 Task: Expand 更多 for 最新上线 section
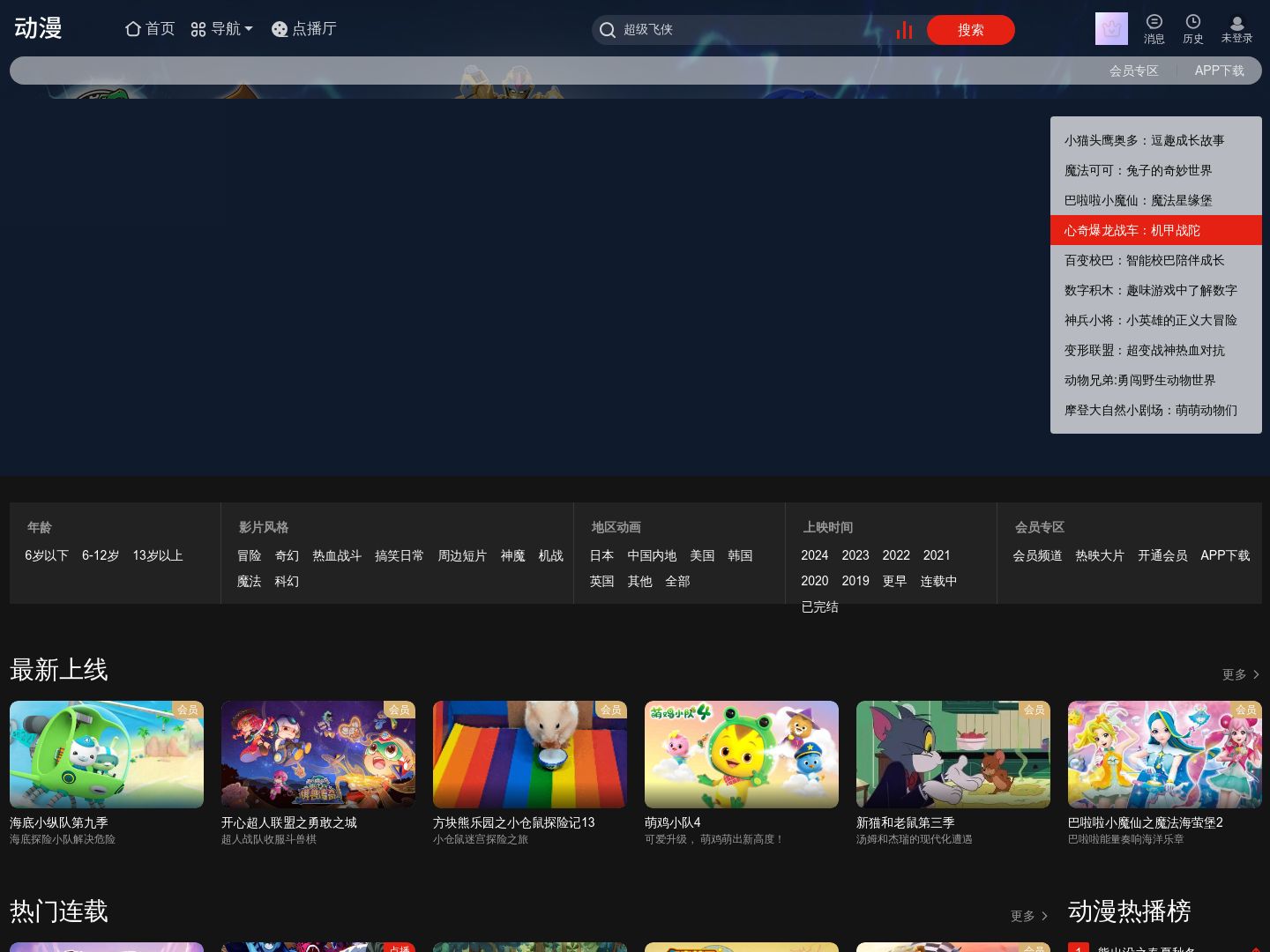1241,674
